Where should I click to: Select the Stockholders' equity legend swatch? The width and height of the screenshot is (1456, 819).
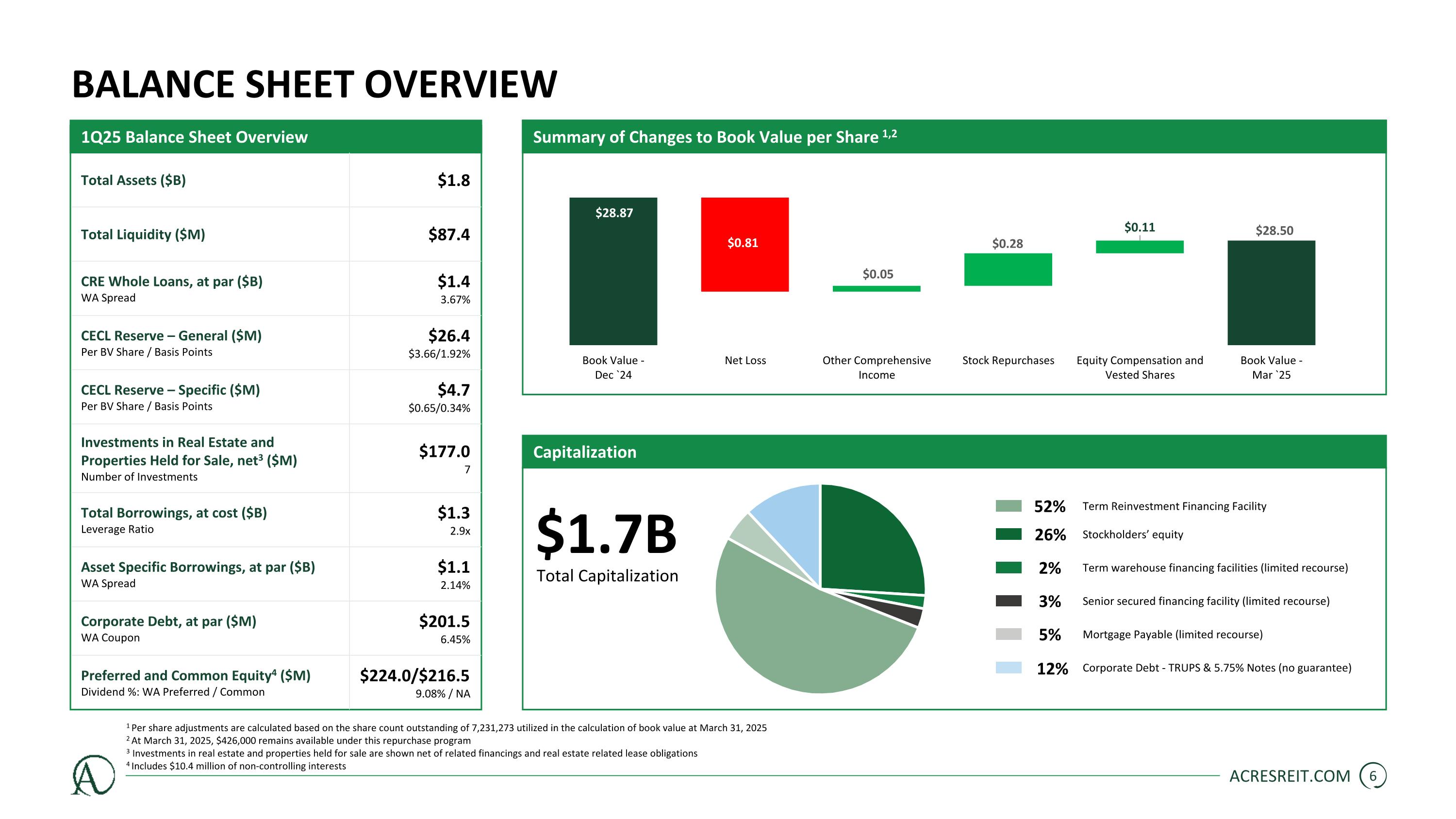[x=1009, y=534]
